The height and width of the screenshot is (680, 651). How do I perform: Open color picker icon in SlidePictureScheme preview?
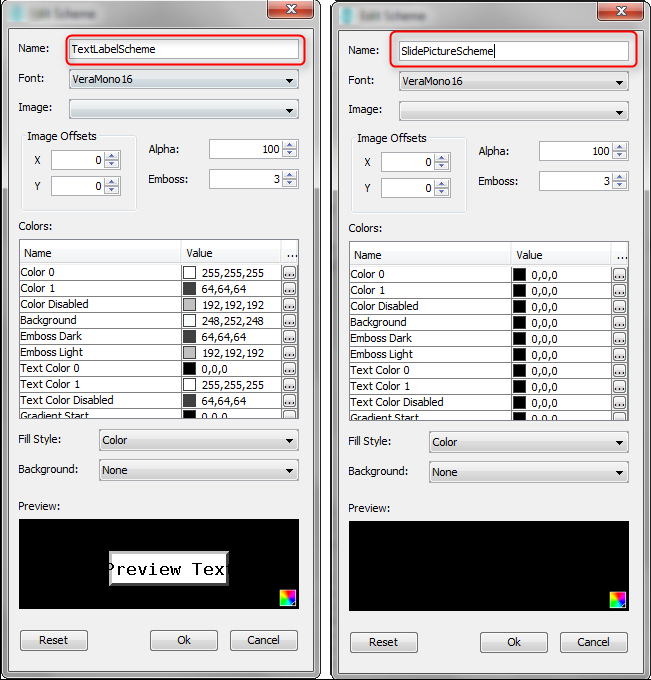coord(618,600)
